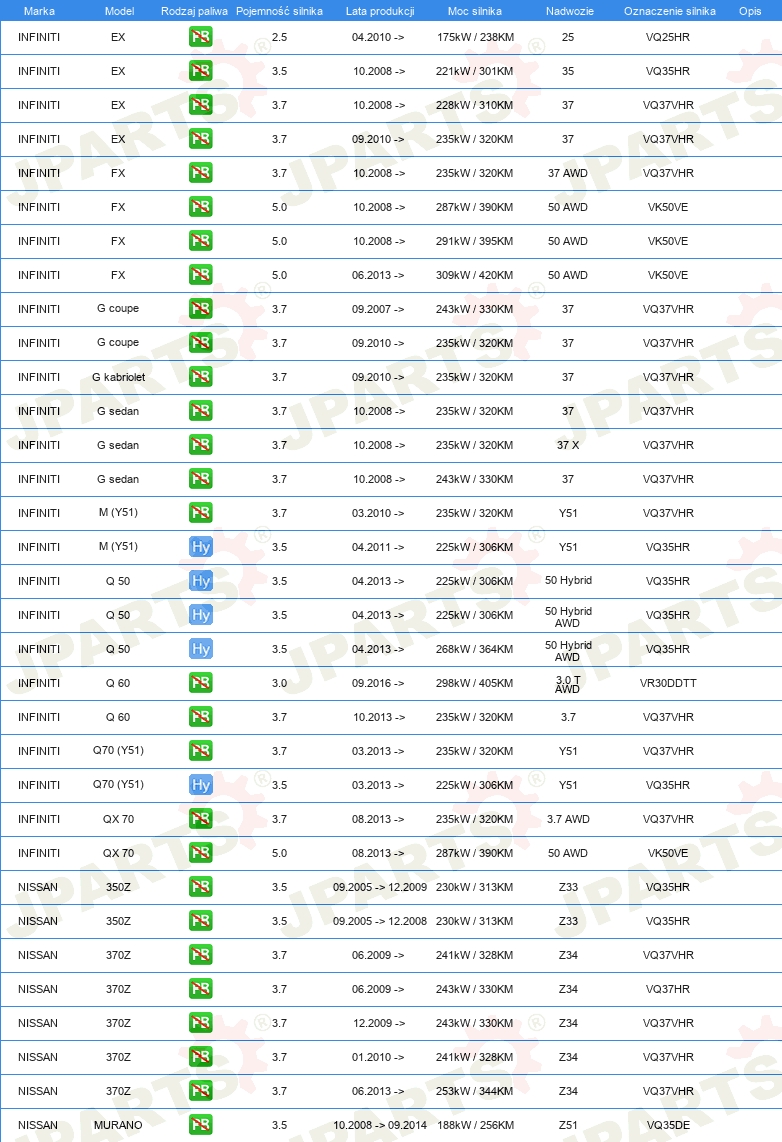Click '2.5' engine capacity cell

click(280, 36)
